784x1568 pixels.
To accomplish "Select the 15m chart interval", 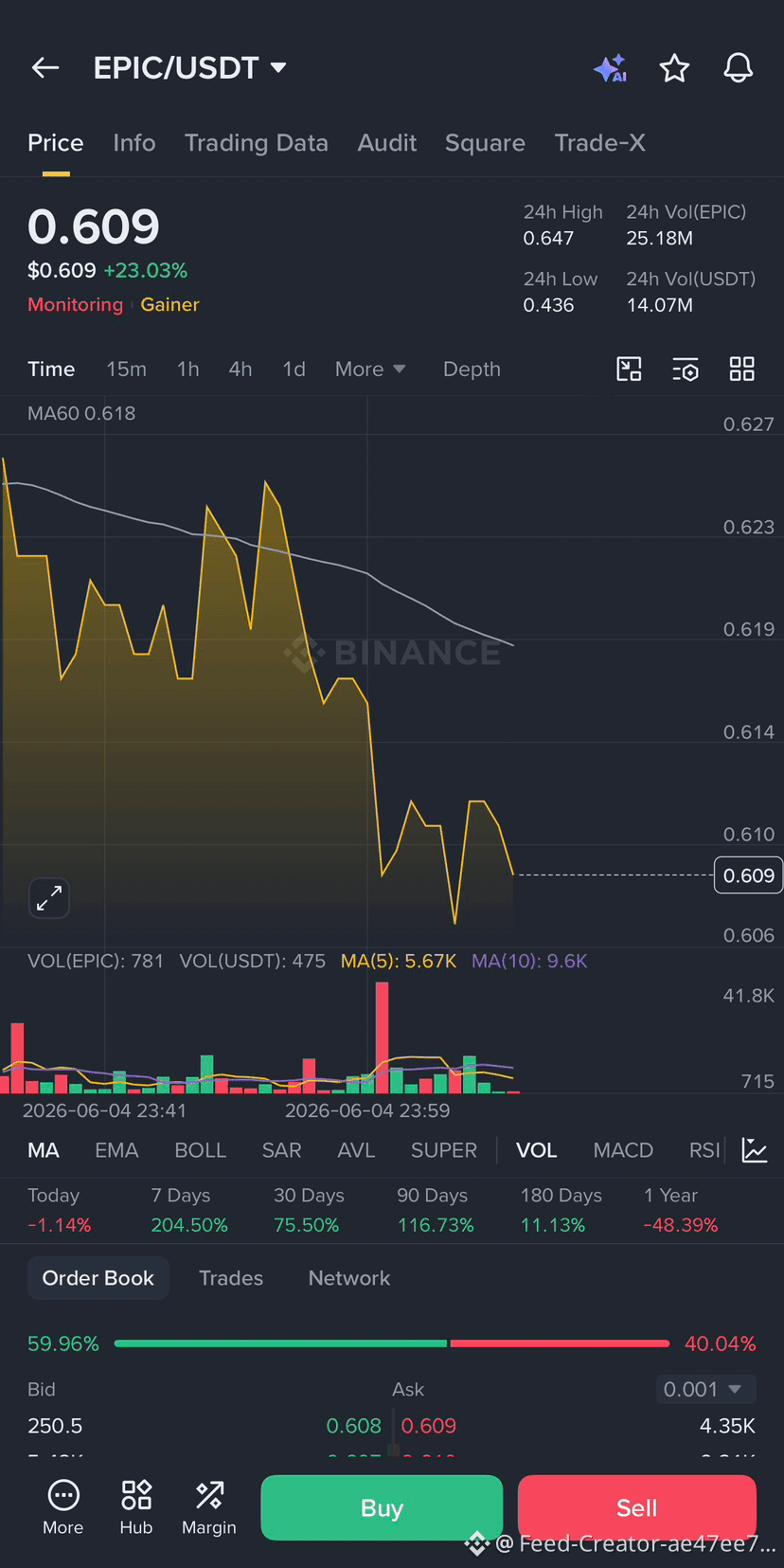I will click(127, 369).
